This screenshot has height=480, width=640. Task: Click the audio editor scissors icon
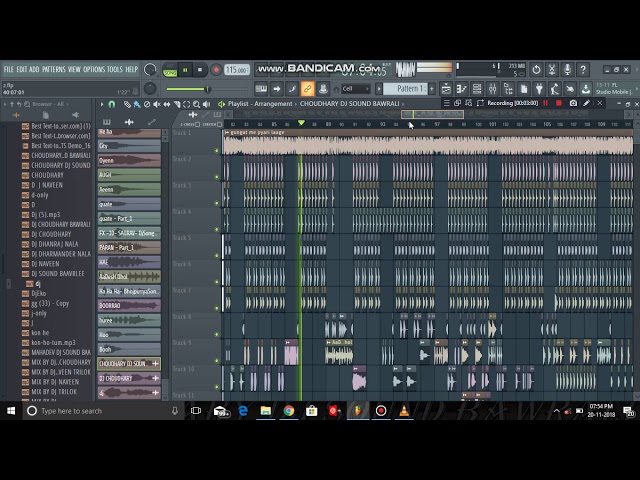(552, 70)
